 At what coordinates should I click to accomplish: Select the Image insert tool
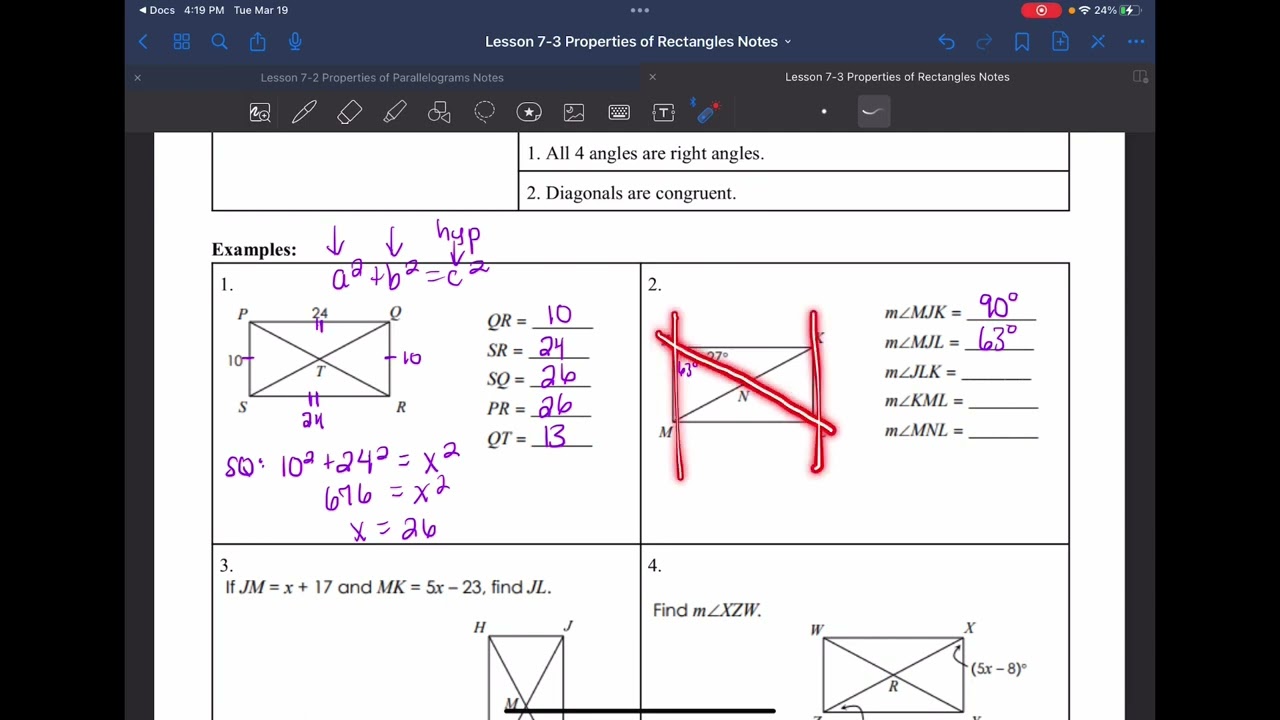pos(574,113)
